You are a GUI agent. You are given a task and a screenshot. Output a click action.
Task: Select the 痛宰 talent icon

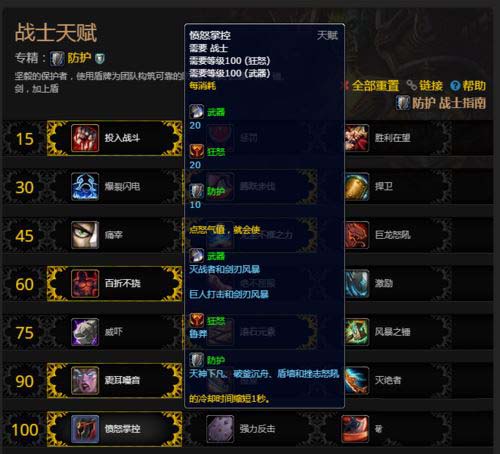85,235
